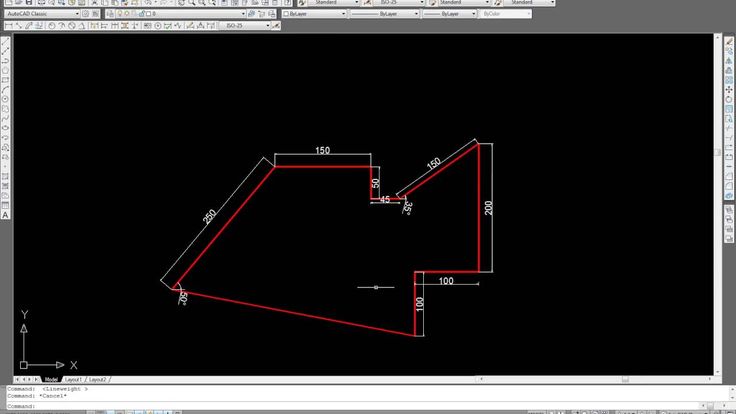Select the Array modify tool
This screenshot has width=736, height=414.
(x=729, y=80)
